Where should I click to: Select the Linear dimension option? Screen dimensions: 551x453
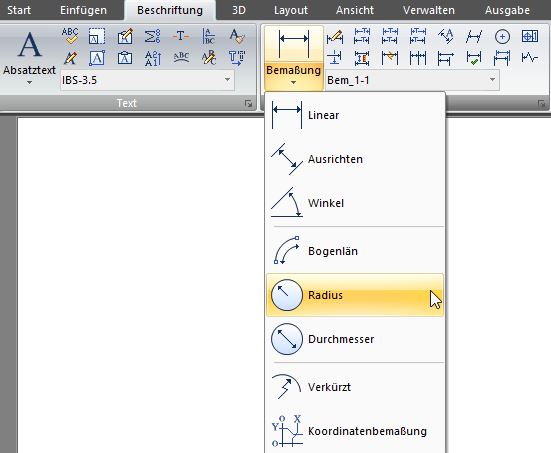point(355,115)
